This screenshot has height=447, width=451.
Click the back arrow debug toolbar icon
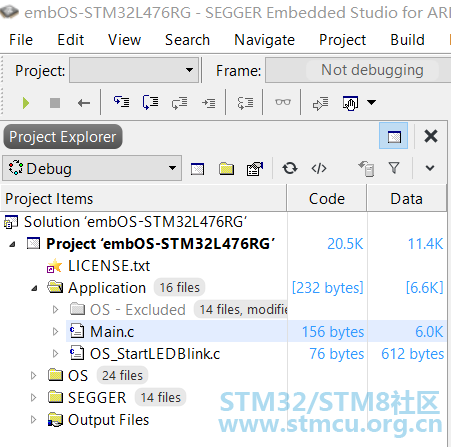[x=84, y=103]
